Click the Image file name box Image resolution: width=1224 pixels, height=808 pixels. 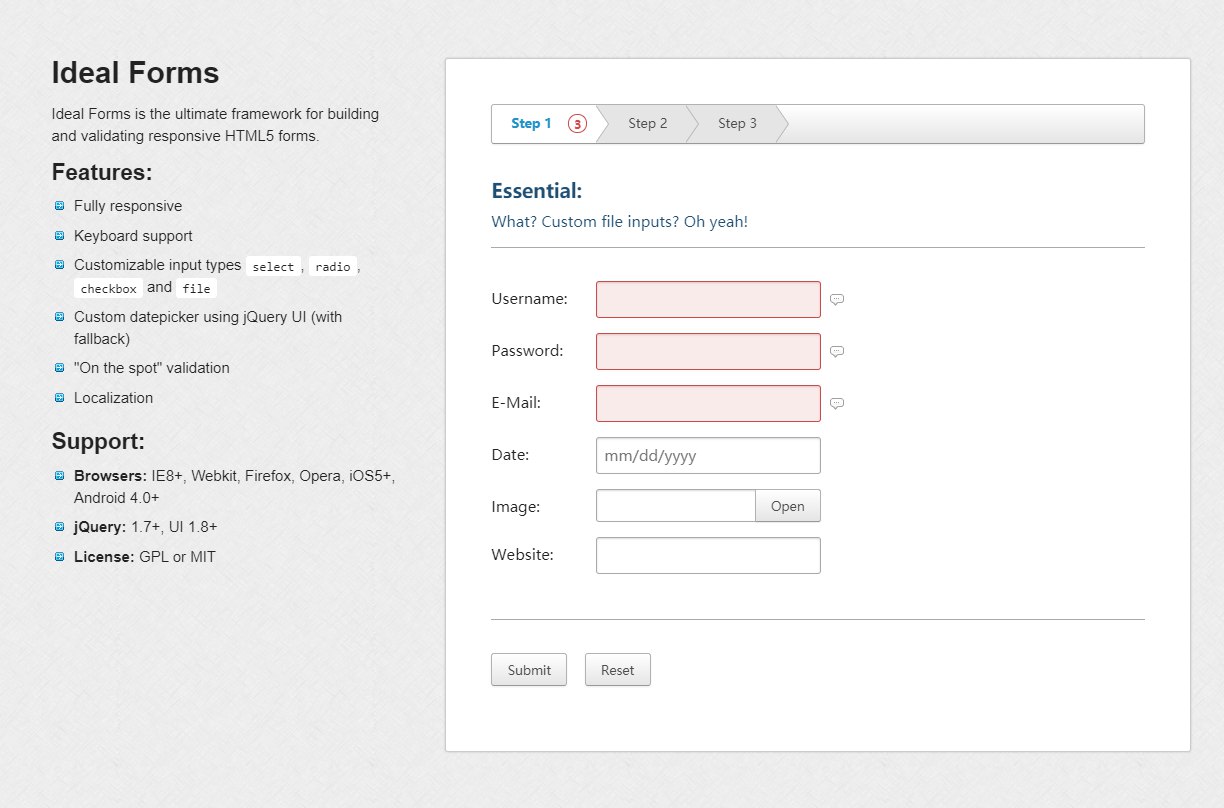(x=675, y=506)
